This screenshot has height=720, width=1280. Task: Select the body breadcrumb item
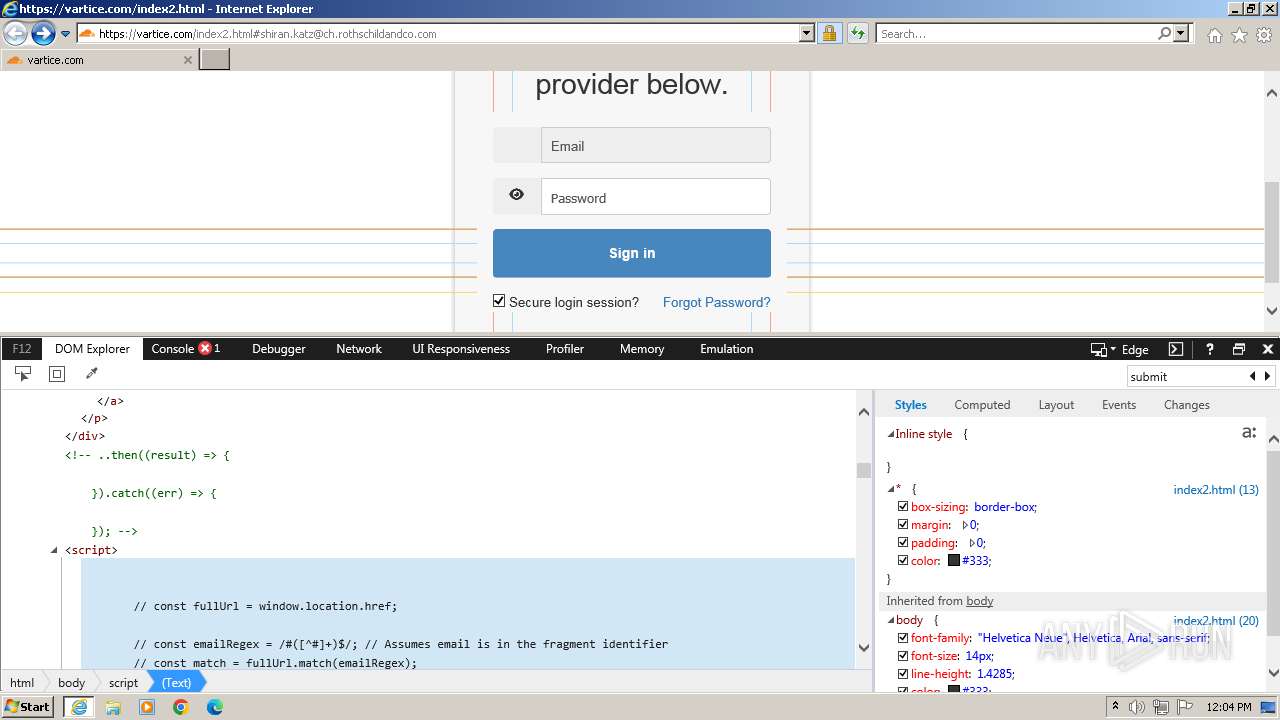click(71, 683)
